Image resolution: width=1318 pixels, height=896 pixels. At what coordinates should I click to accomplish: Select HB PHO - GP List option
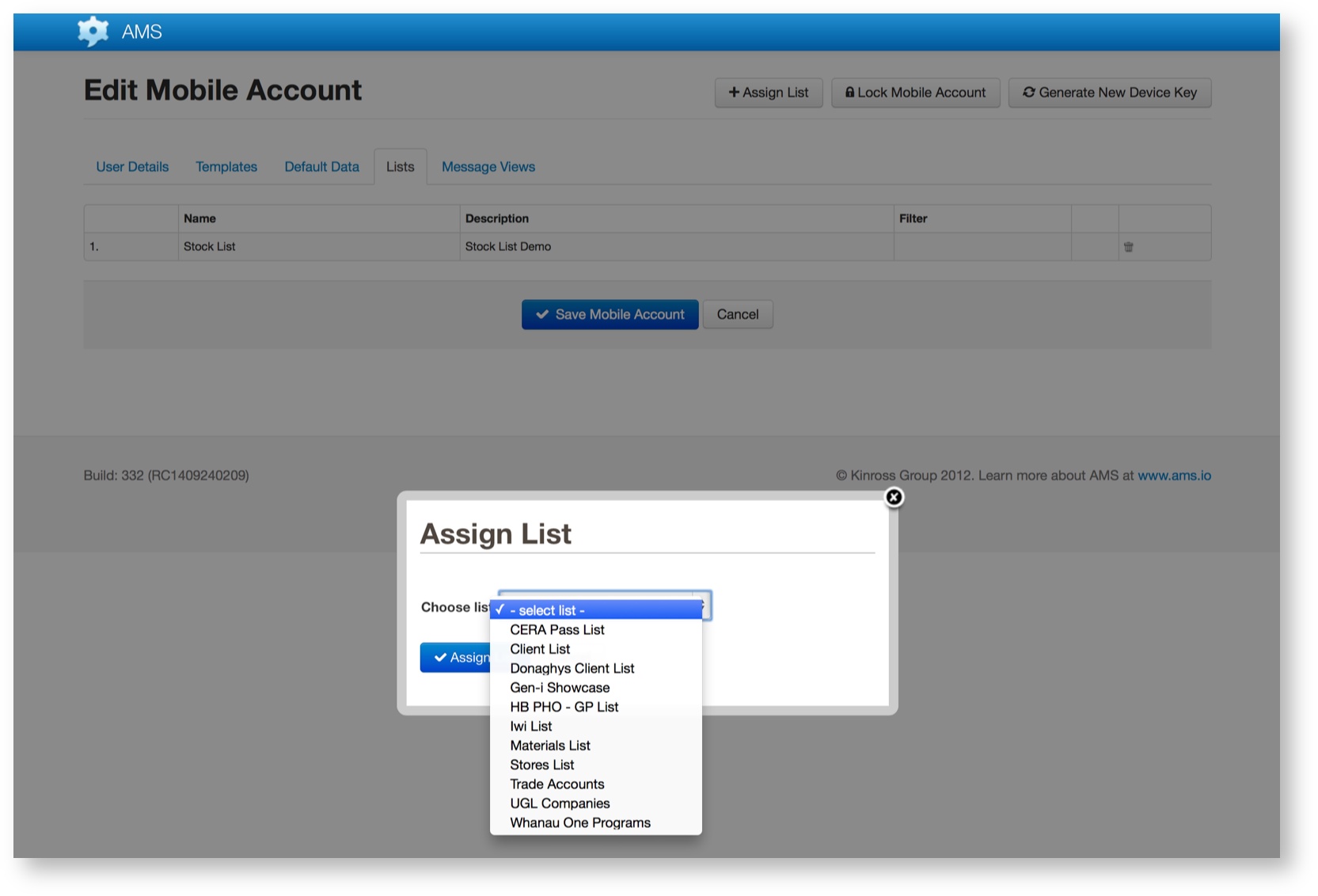[564, 707]
